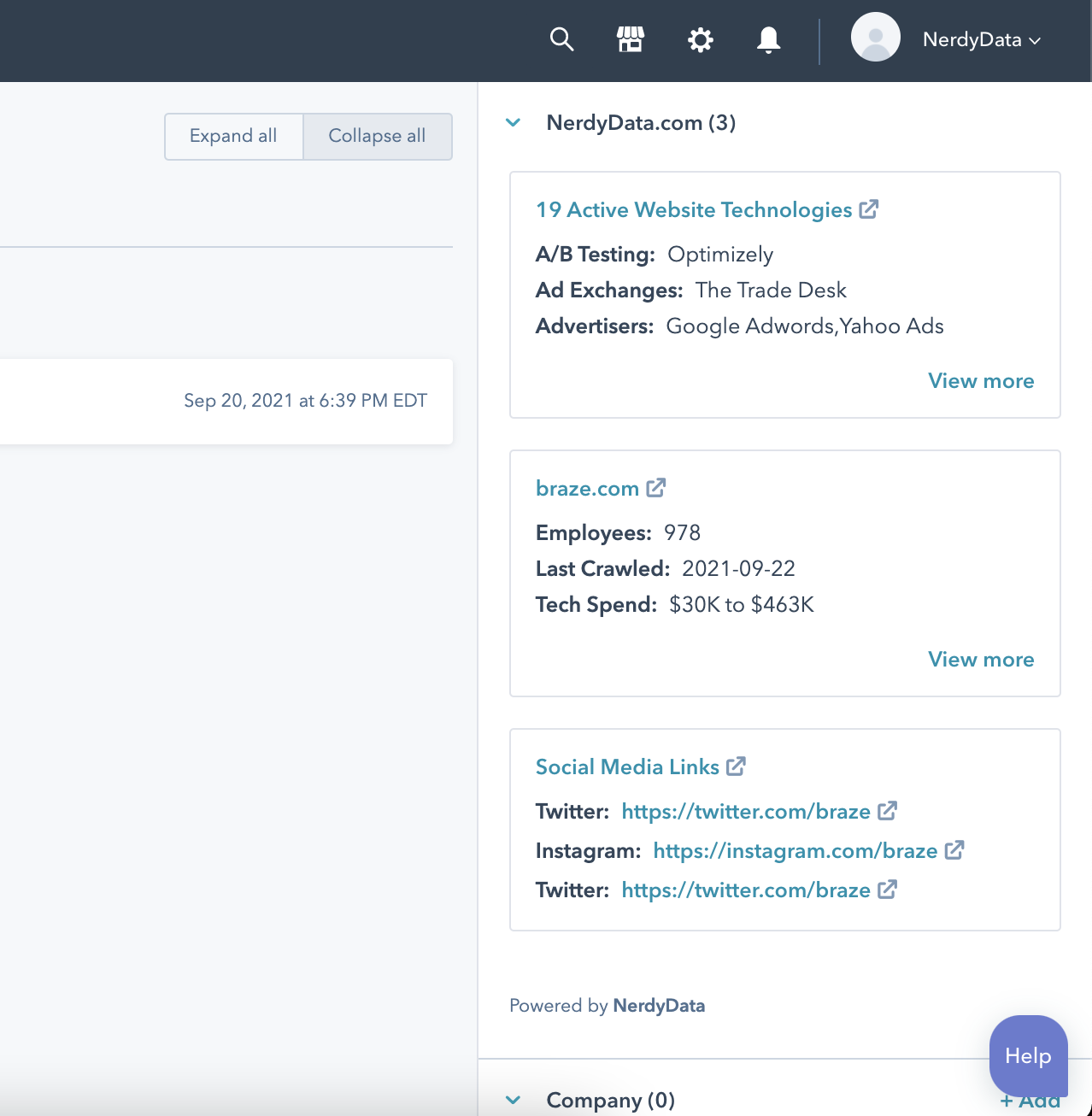1092x1116 pixels.
Task: Click external-link icon after last Twitter URL
Action: [887, 889]
